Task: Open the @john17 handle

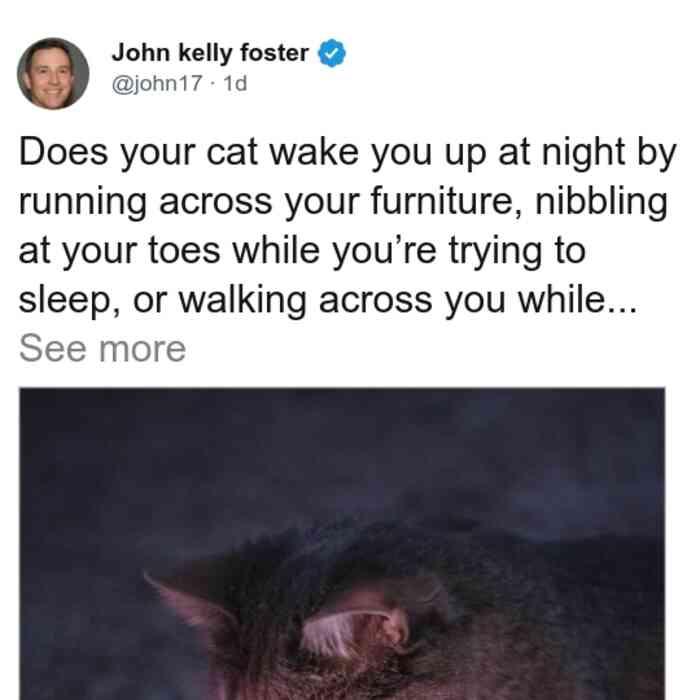Action: [x=157, y=83]
